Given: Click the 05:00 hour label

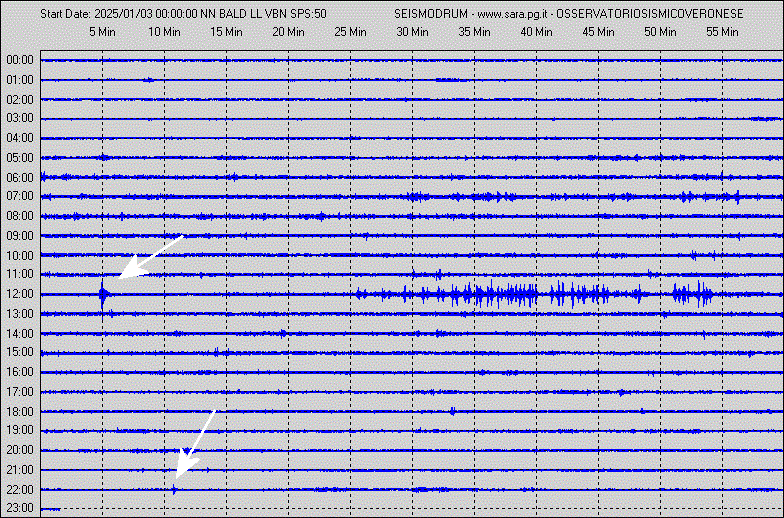Looking at the screenshot, I should 20,158.
